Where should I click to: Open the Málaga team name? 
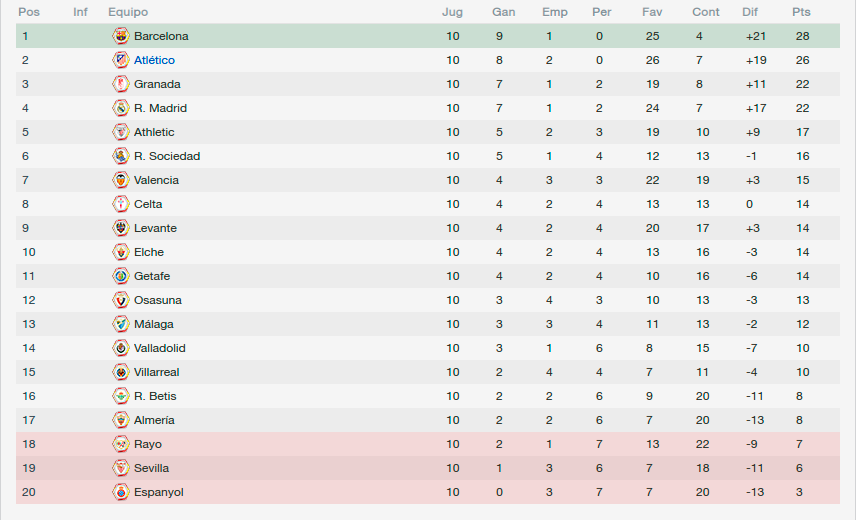click(153, 324)
